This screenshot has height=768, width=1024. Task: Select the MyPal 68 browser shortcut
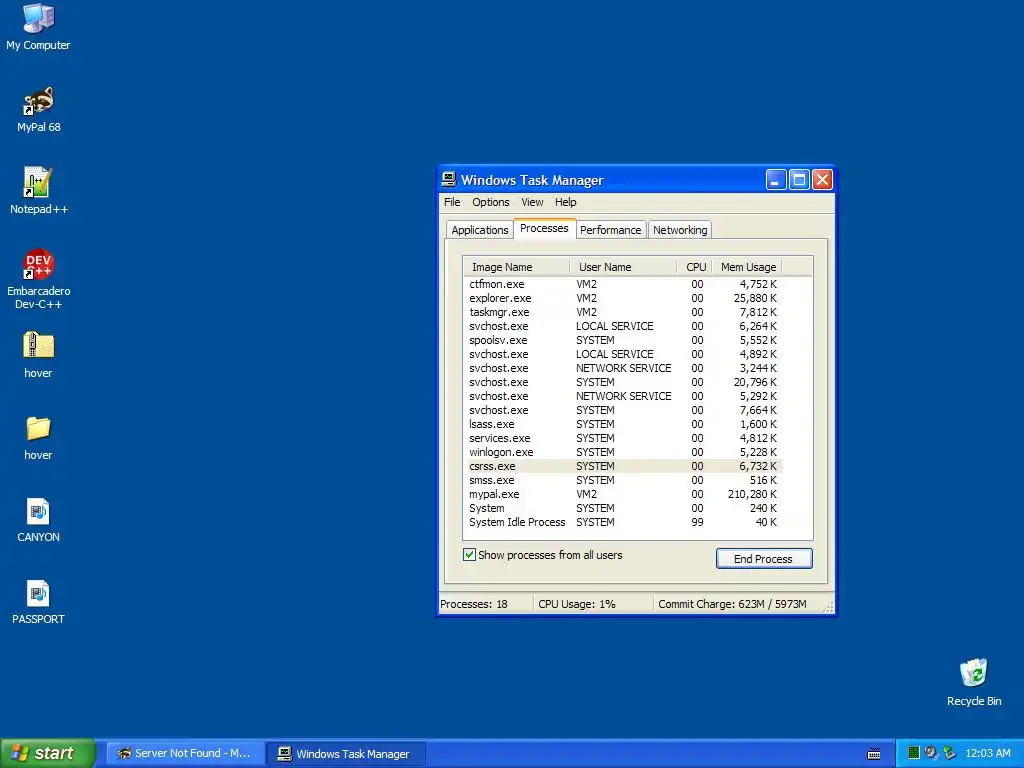pos(38,109)
